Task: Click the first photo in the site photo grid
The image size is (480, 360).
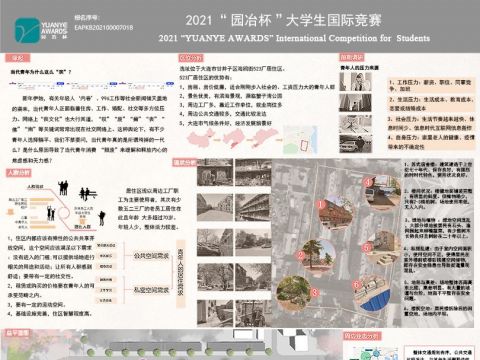Action: (x=215, y=172)
